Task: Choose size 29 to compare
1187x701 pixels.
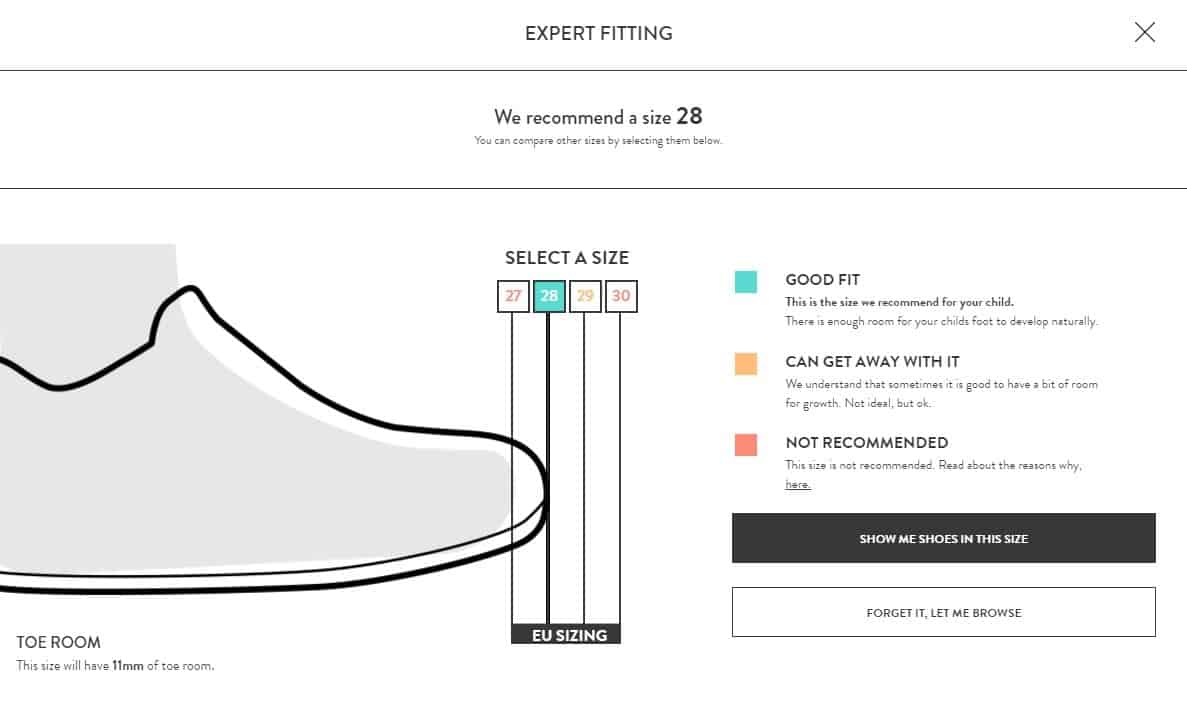Action: point(585,296)
